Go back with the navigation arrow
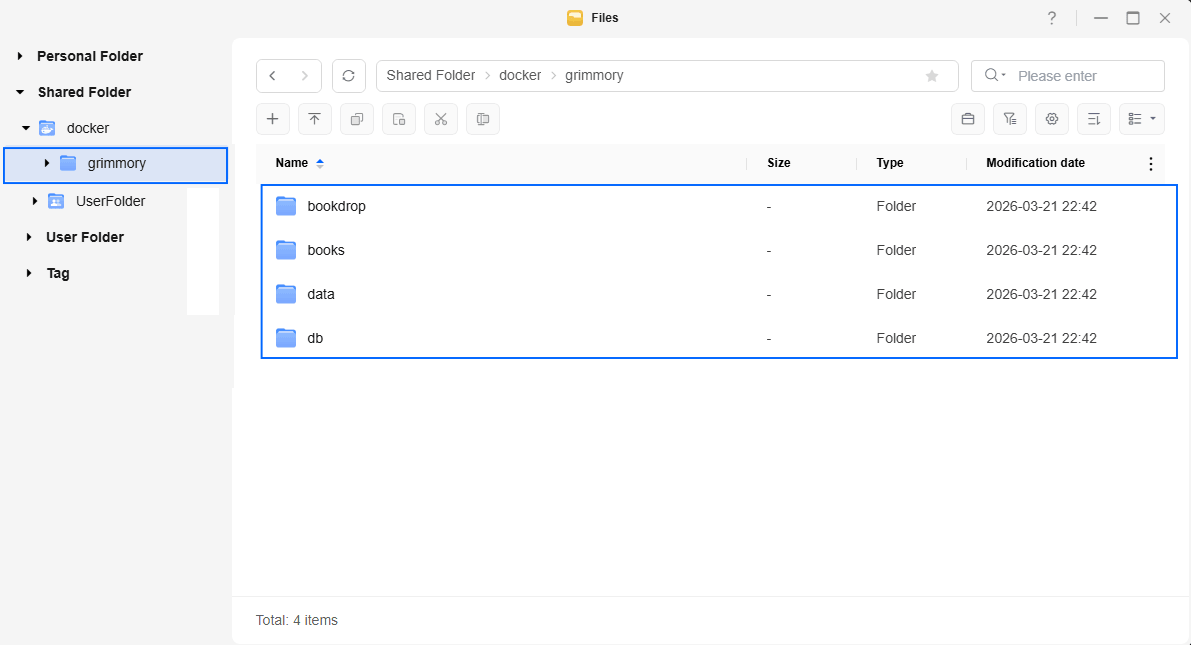The image size is (1191, 645). [273, 76]
